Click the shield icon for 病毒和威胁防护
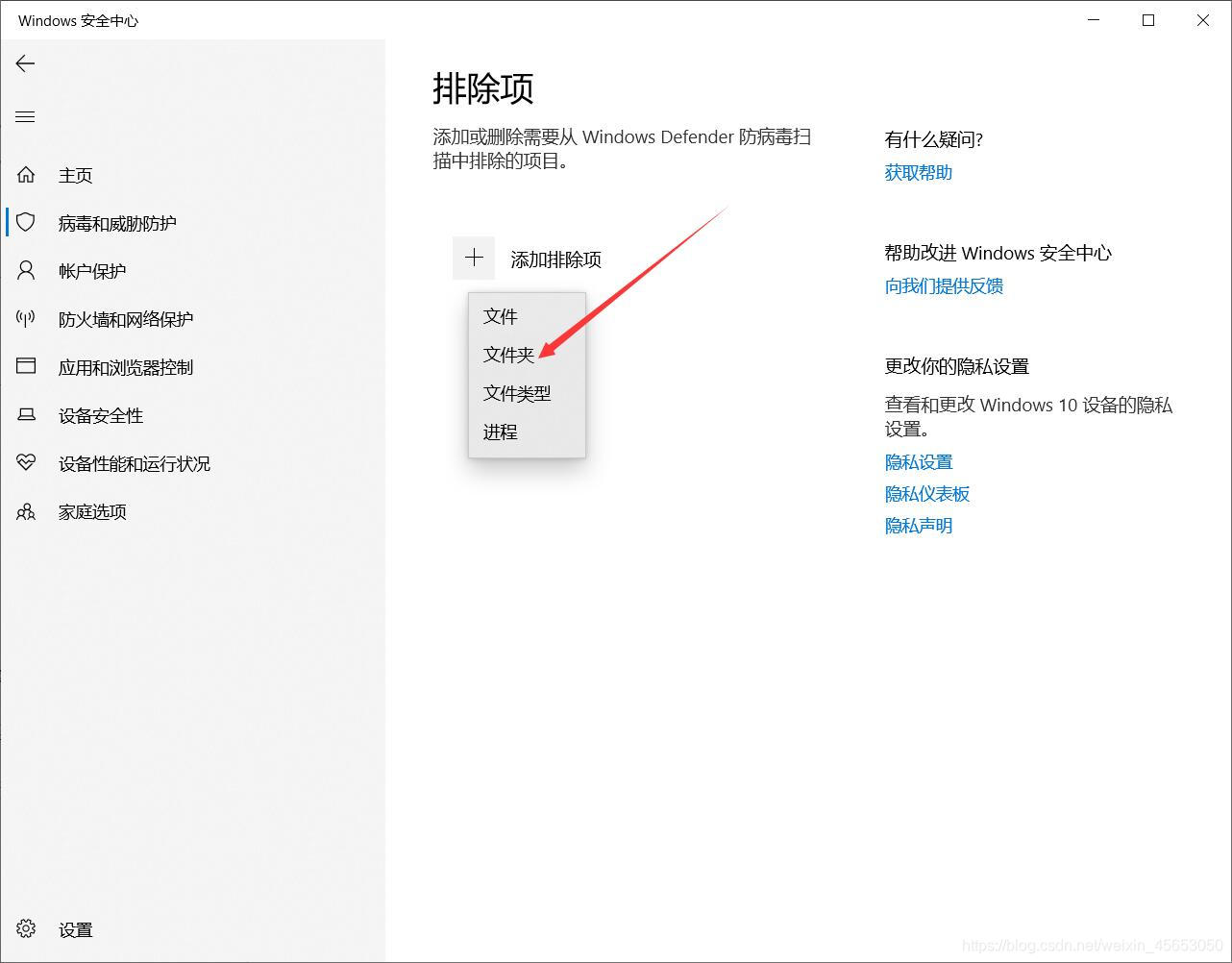Image resolution: width=1232 pixels, height=963 pixels. (26, 223)
